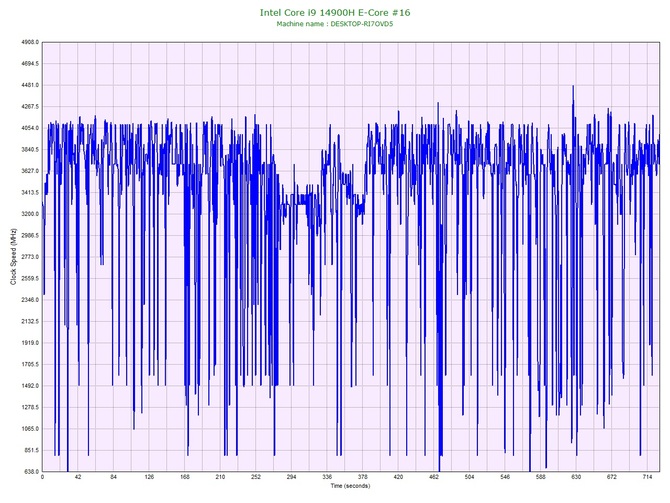The image size is (670, 503).
Task: Click the 714 tick on time axis
Action: pos(647,477)
